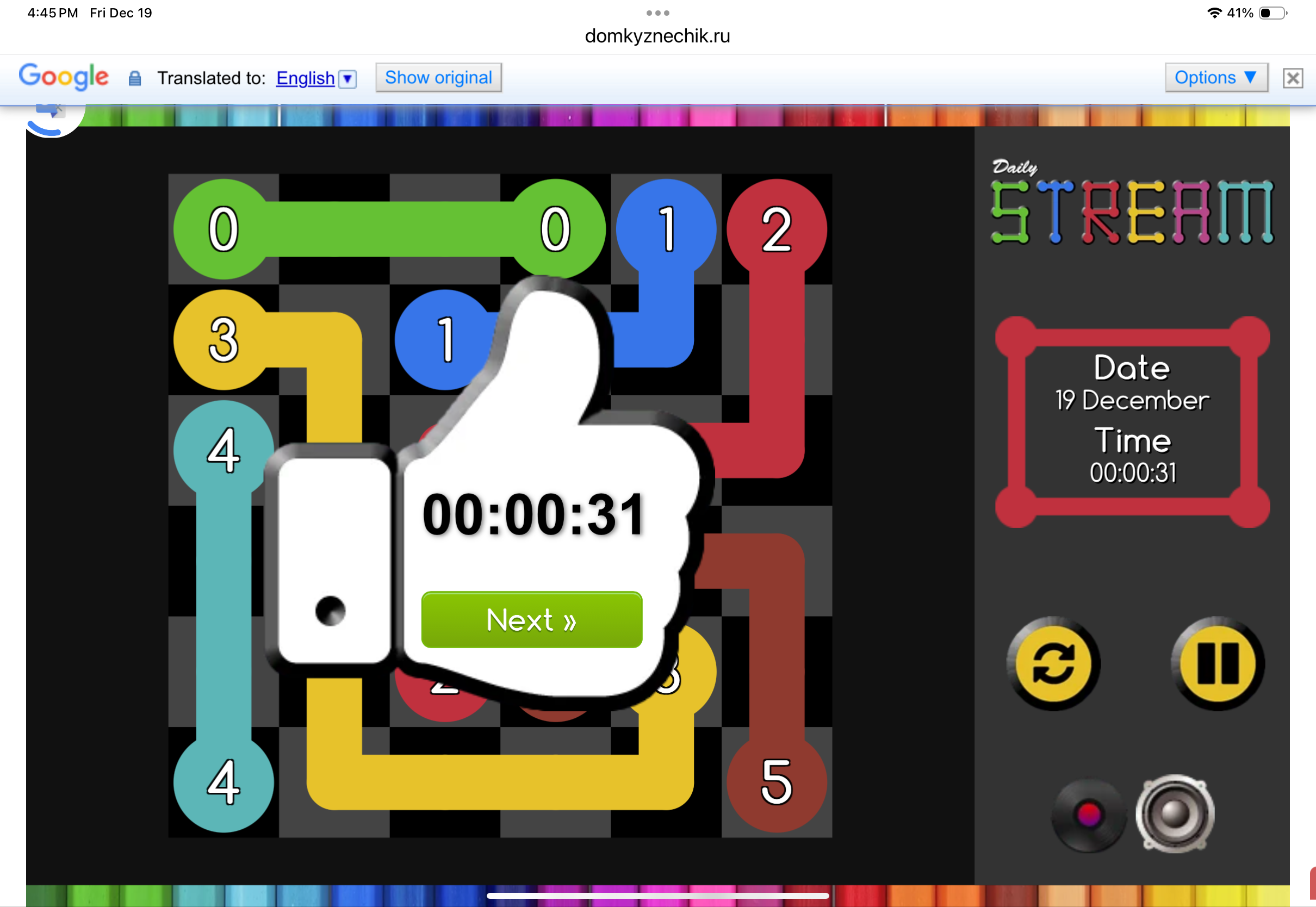Mute sound using the speaker icon
1316x907 pixels.
point(1175,814)
